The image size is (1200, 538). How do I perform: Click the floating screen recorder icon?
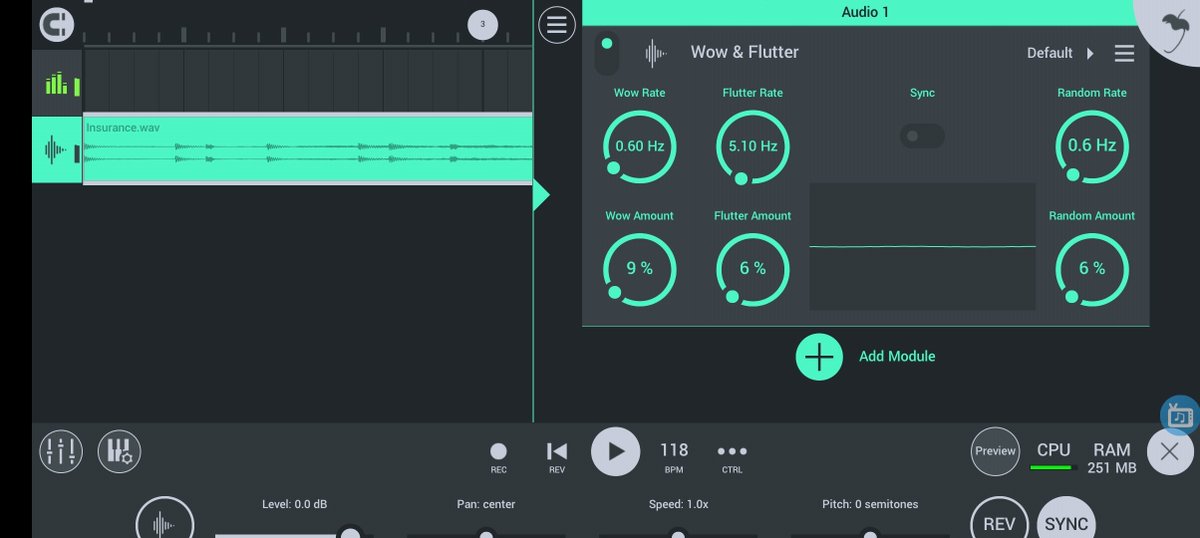[1180, 416]
